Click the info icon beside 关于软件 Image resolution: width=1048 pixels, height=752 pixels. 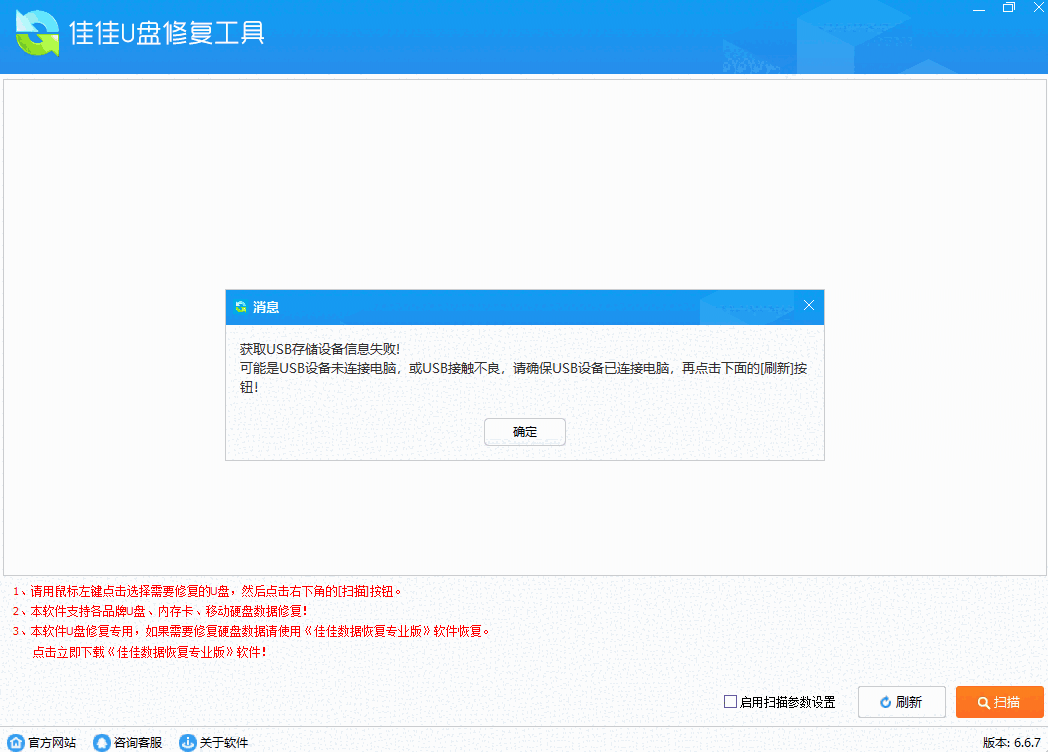[x=186, y=742]
